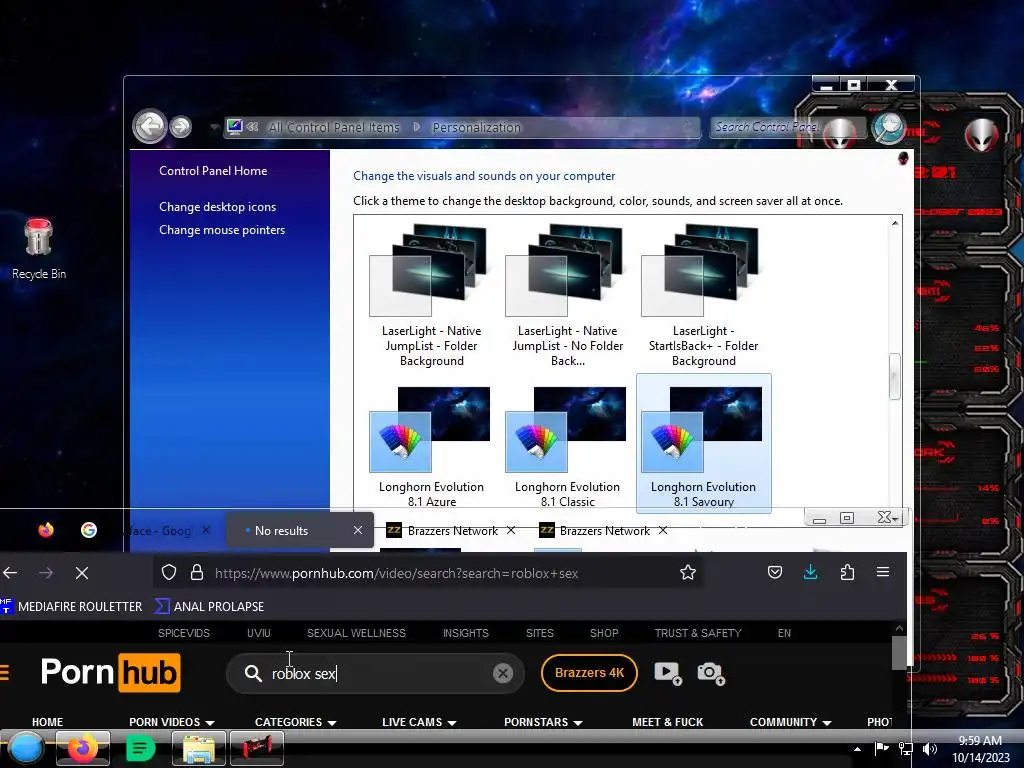Open the Firefox hamburger application menu
The width and height of the screenshot is (1024, 768).
pyautogui.click(x=883, y=572)
